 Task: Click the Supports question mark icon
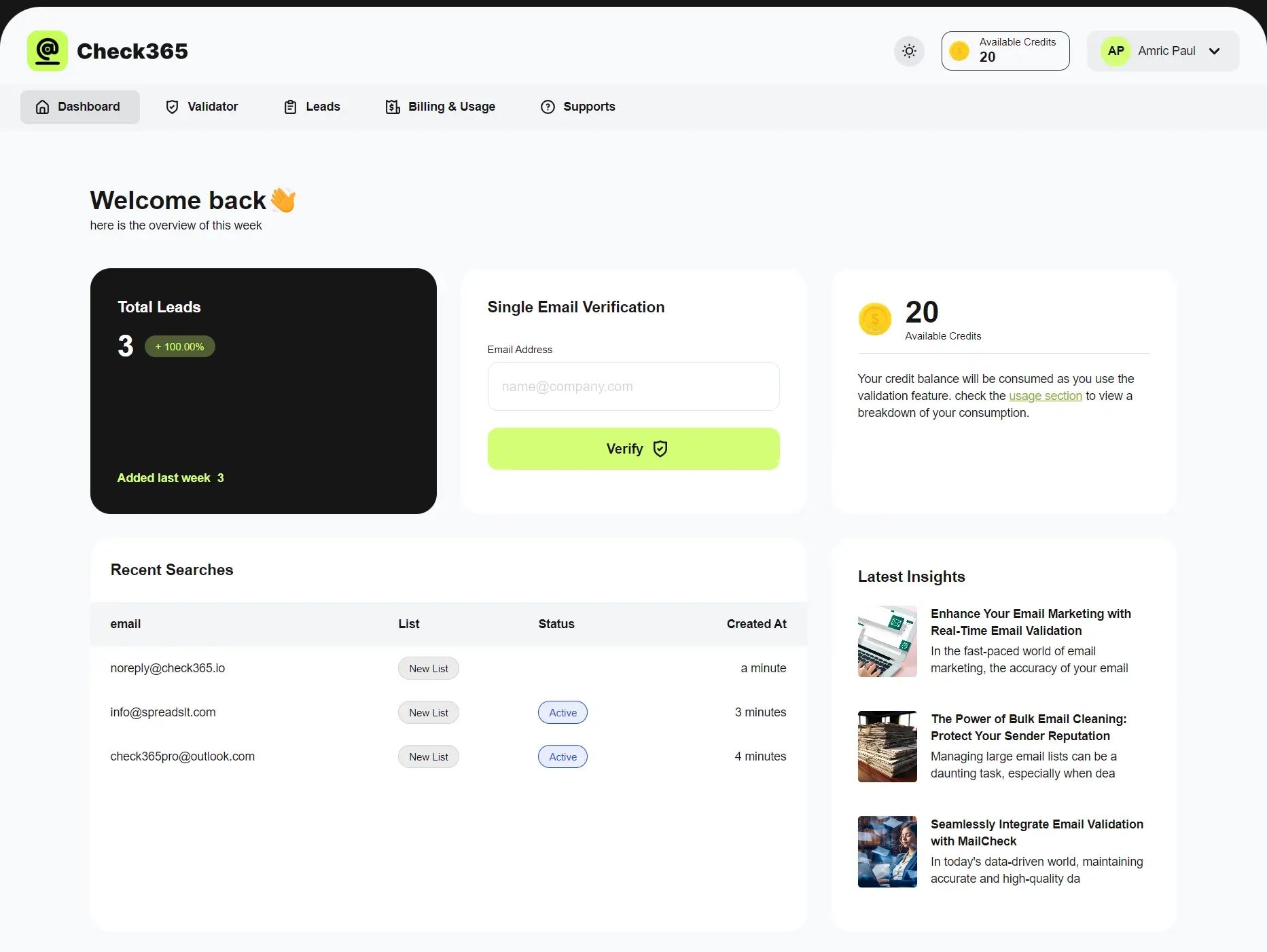[x=548, y=107]
